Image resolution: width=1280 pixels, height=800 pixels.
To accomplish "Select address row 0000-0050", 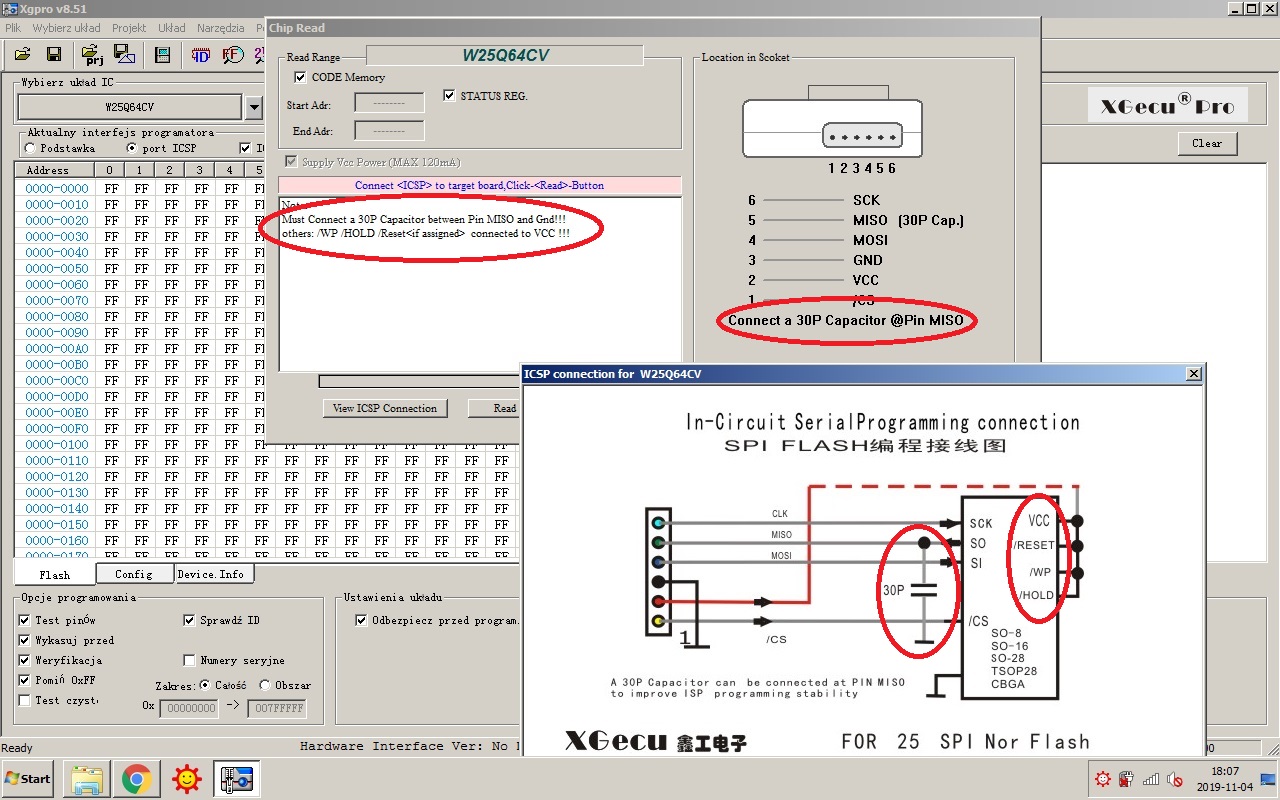I will point(57,268).
